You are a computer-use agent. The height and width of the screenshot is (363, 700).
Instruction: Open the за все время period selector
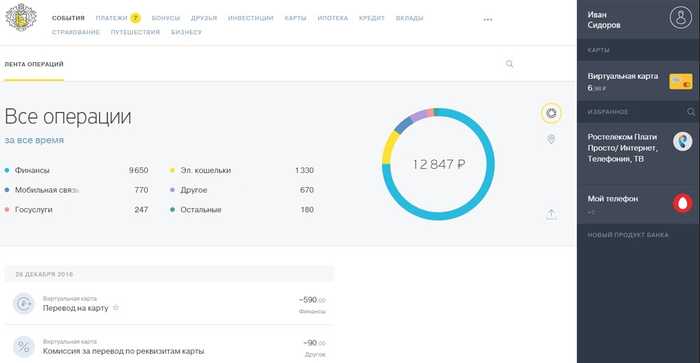[x=34, y=140]
